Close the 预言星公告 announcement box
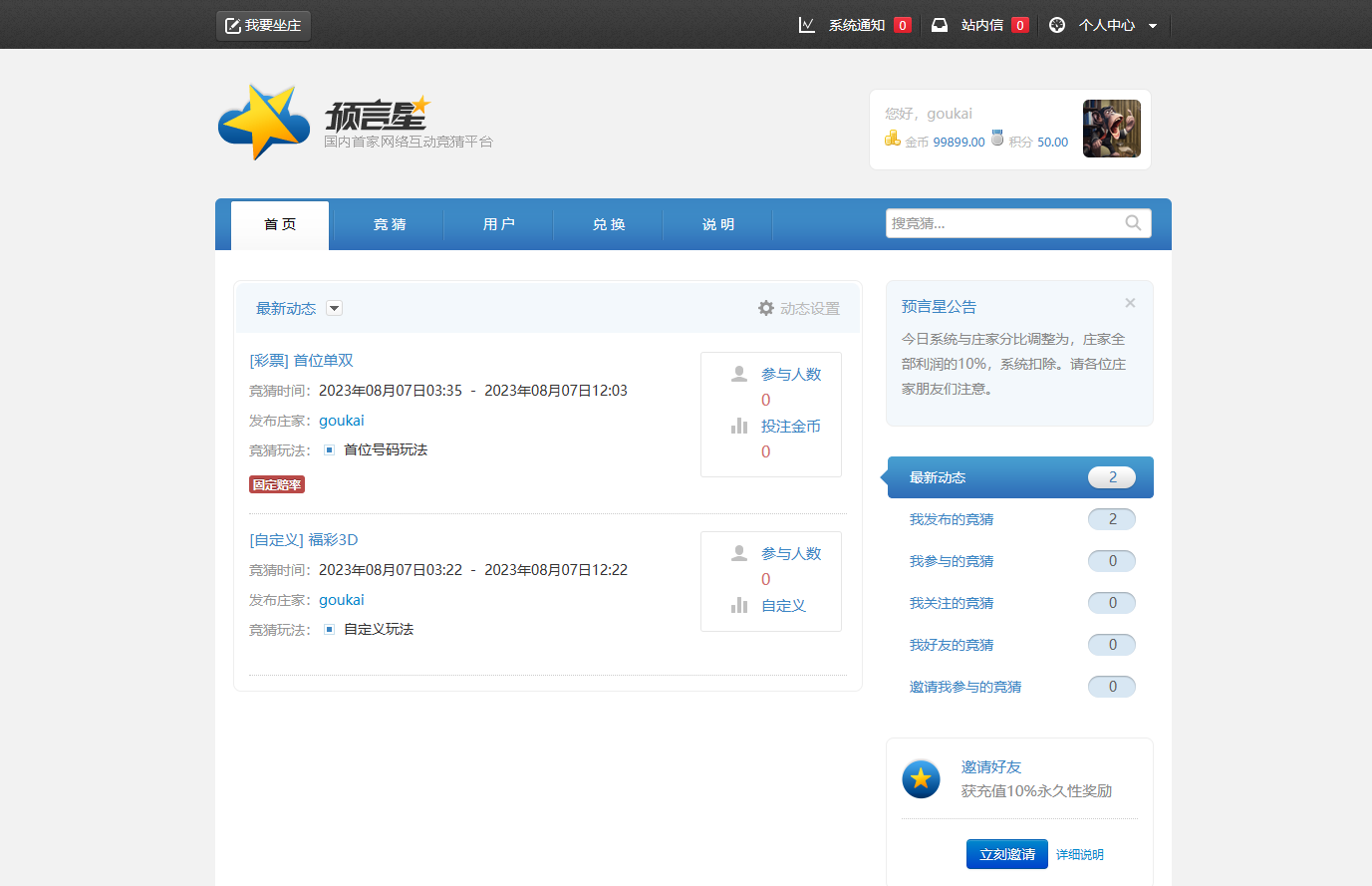This screenshot has width=1372, height=886. click(1130, 303)
